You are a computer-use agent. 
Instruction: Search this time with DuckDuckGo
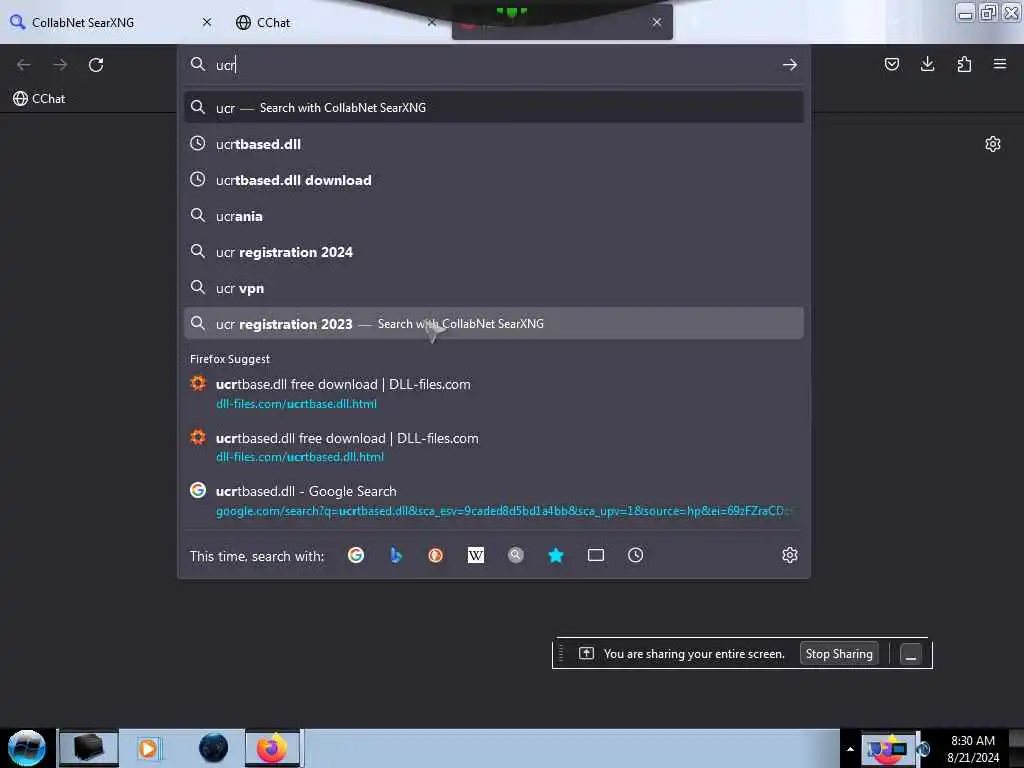(x=436, y=555)
